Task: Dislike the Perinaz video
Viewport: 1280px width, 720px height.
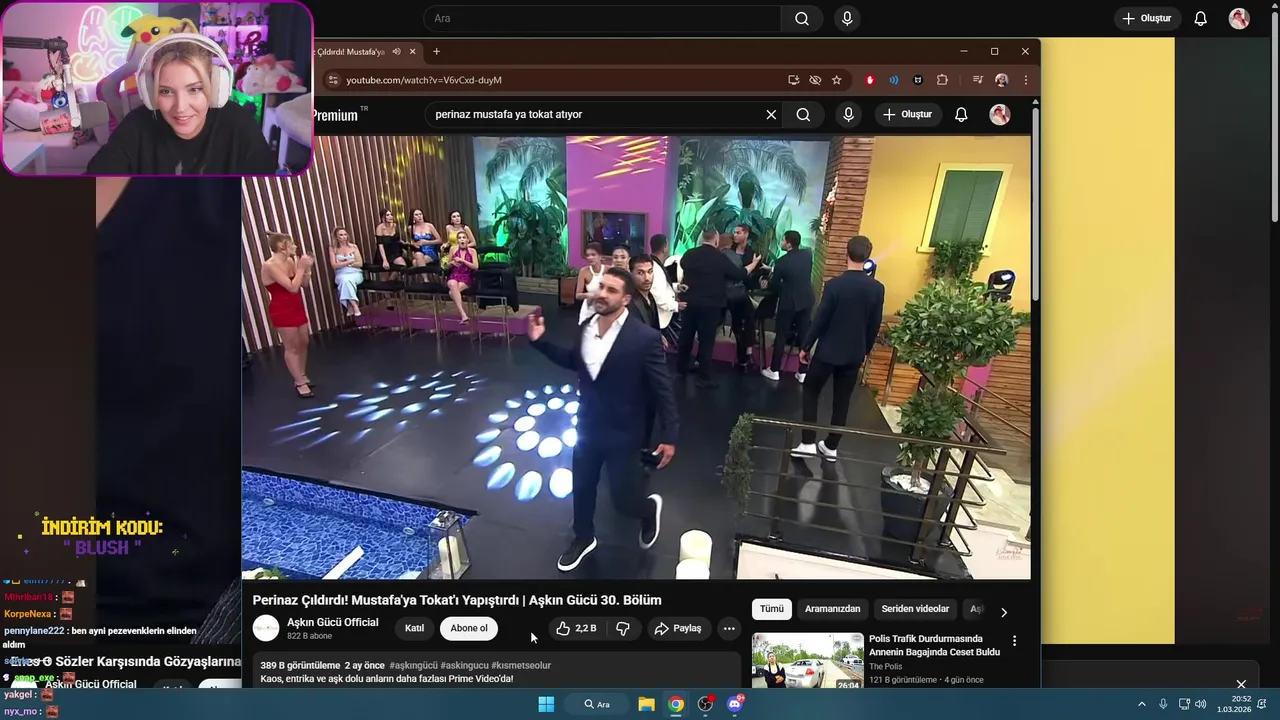Action: coord(623,629)
